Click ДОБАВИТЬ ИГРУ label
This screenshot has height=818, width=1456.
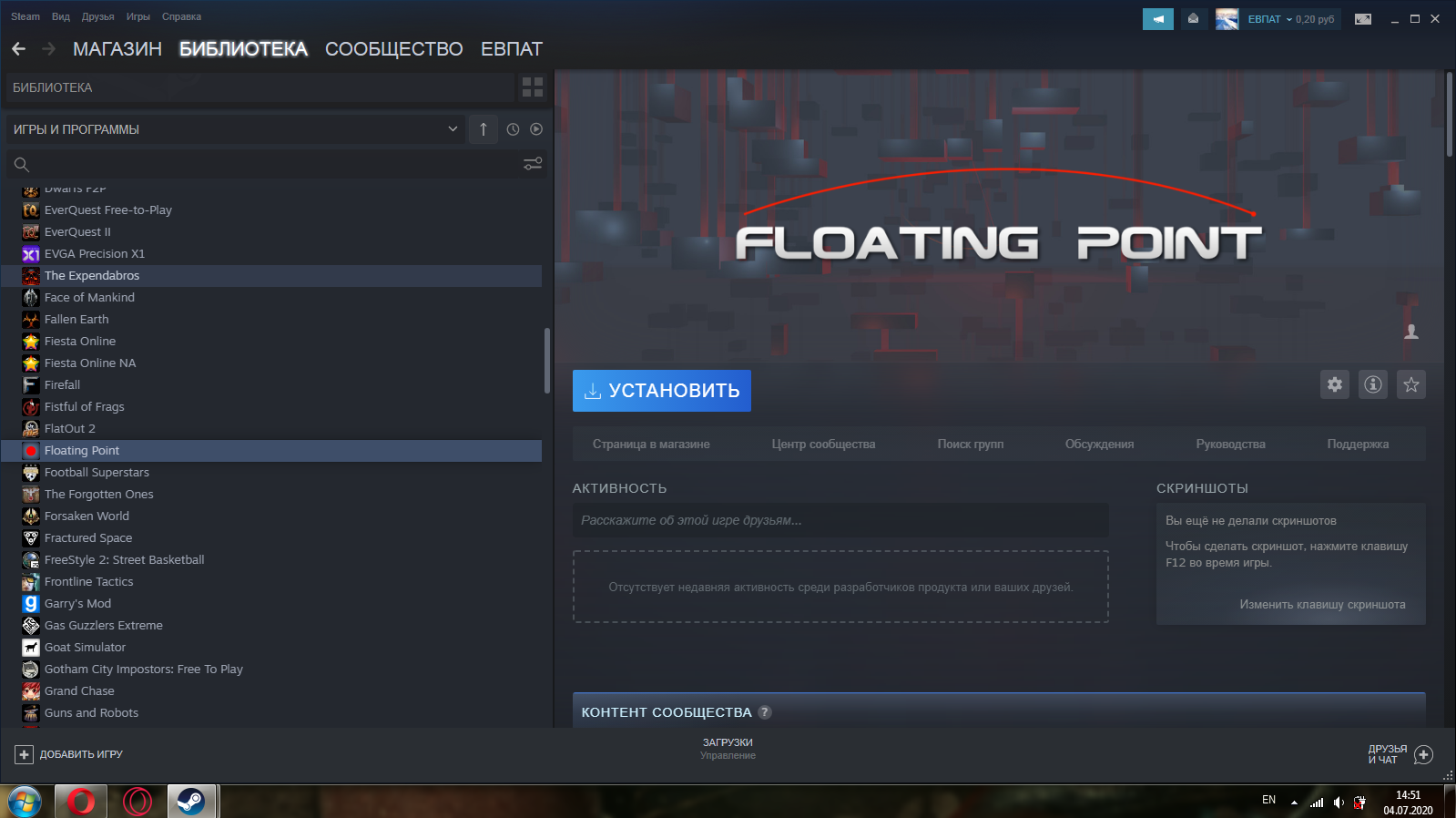click(x=81, y=754)
